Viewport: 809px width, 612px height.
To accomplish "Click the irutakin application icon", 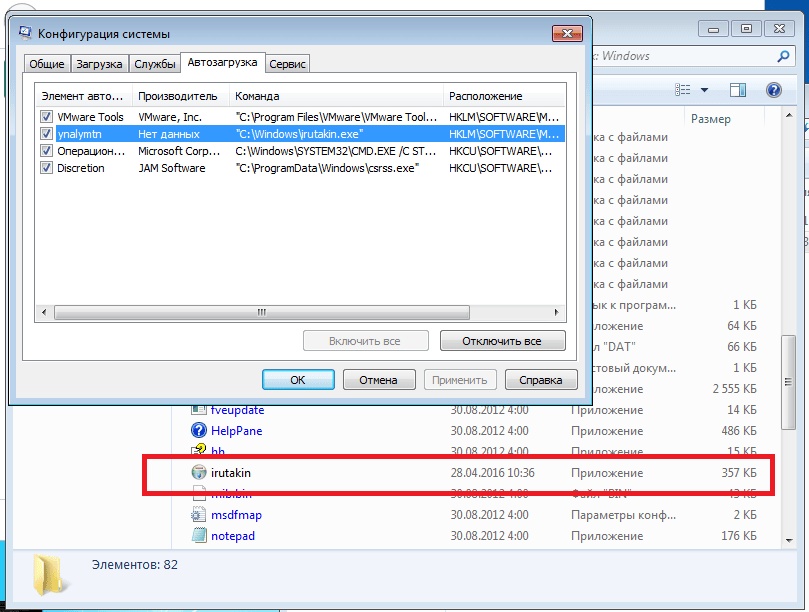I will pyautogui.click(x=199, y=472).
